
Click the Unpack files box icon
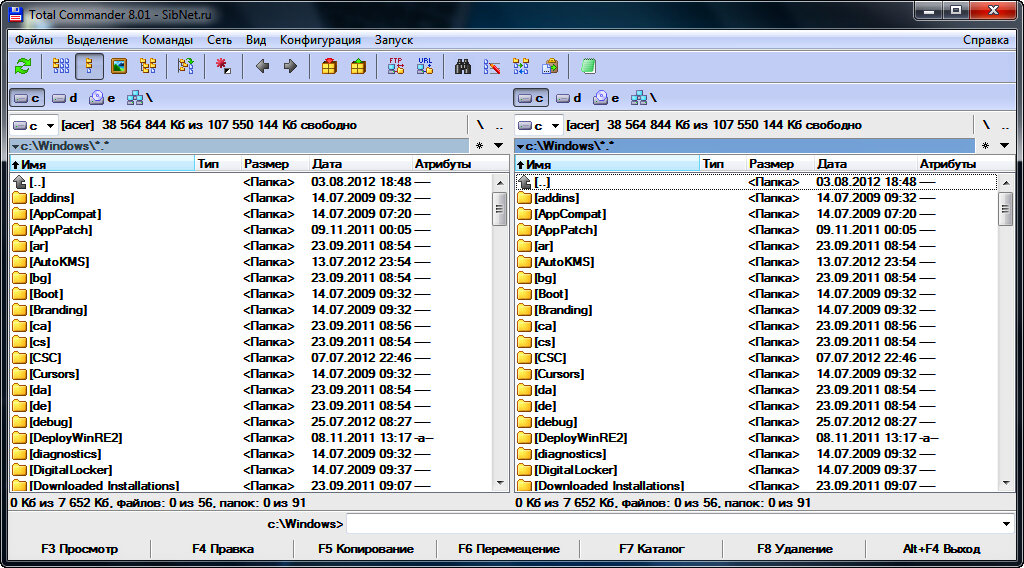(x=358, y=67)
